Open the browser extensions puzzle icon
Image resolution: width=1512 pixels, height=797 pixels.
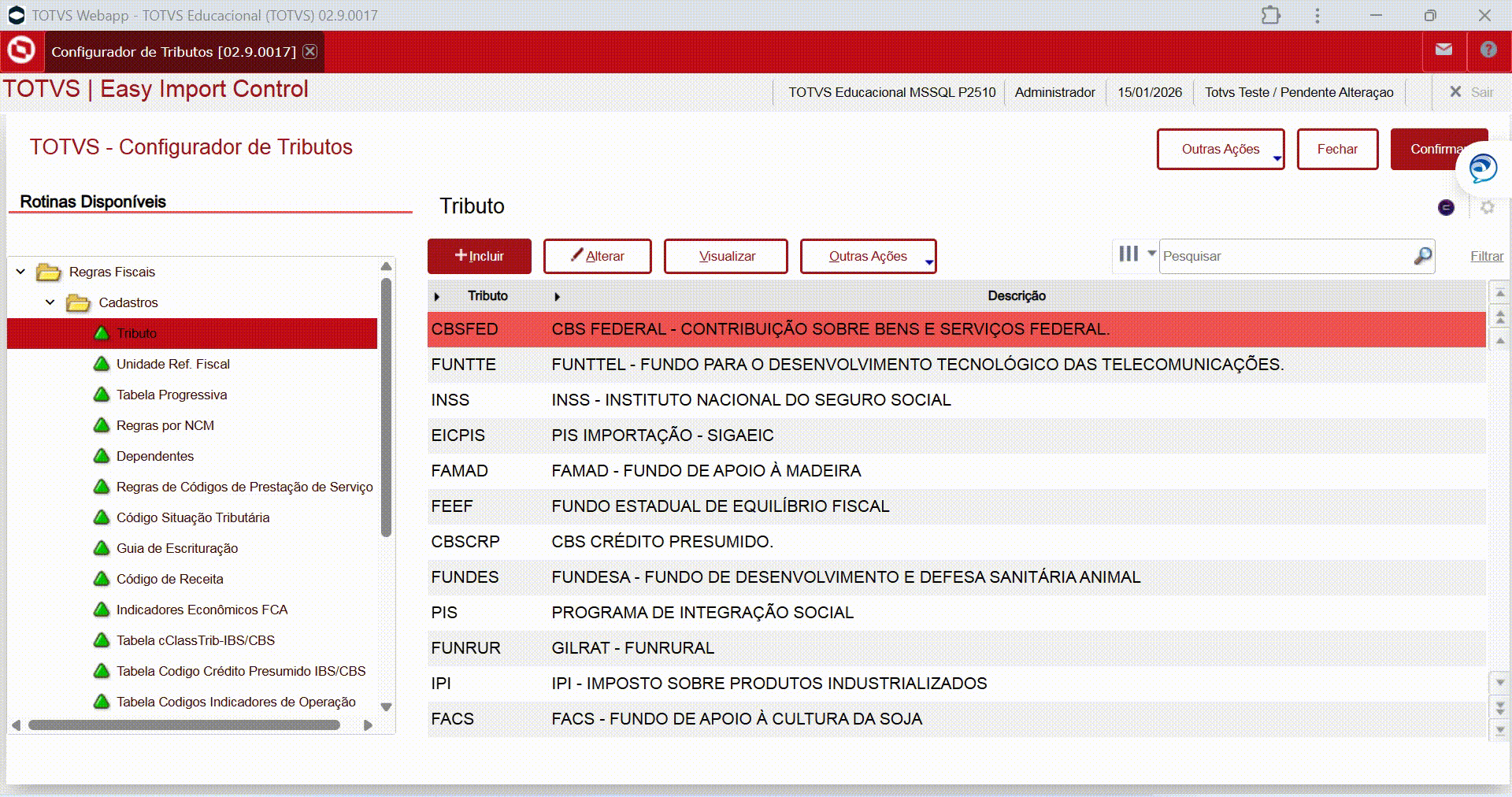pos(1270,15)
